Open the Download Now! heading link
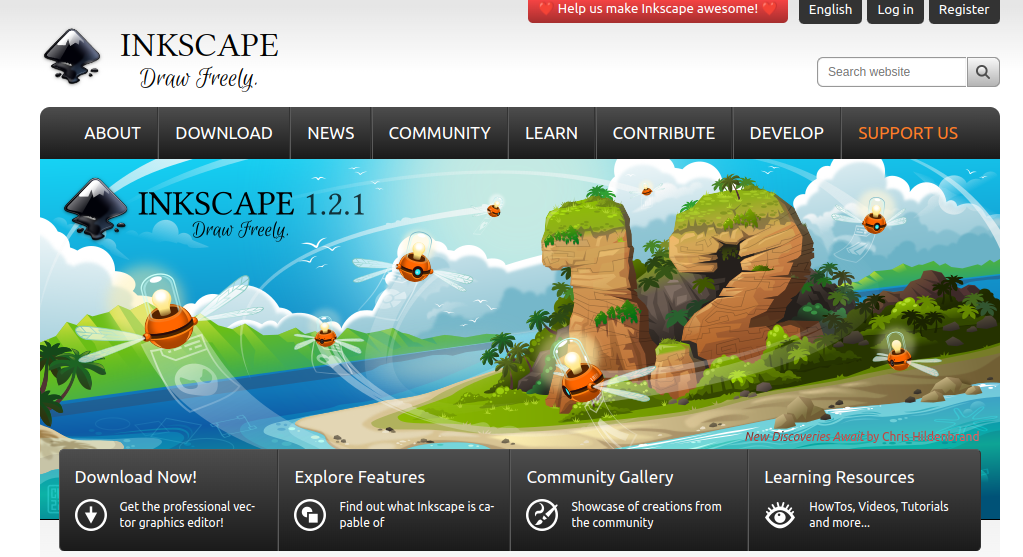 coord(136,477)
